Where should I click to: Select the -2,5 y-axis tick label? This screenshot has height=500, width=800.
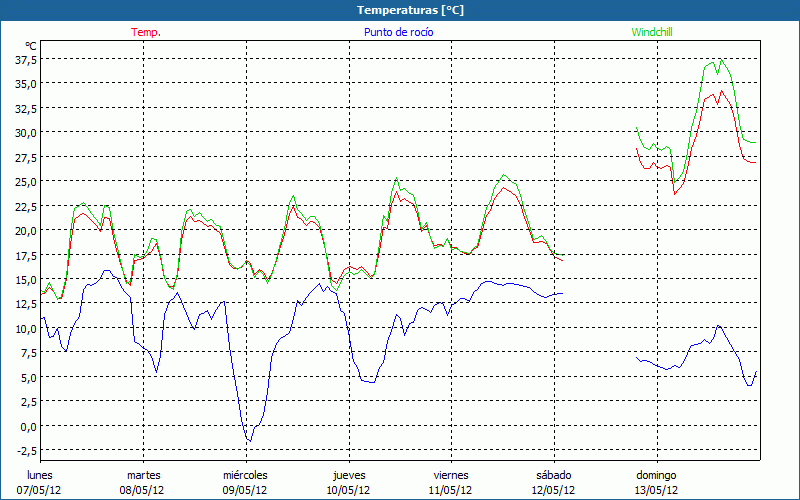[x=27, y=451]
